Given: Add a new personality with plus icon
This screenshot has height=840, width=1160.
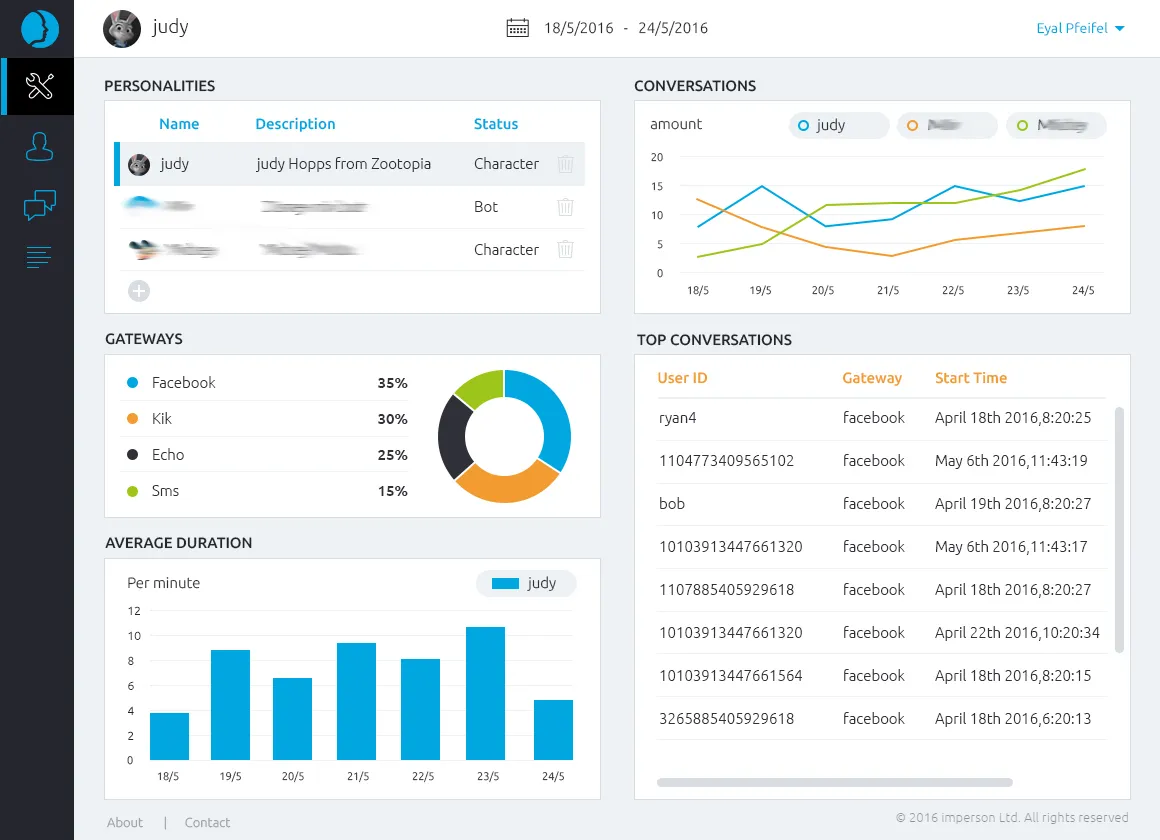Looking at the screenshot, I should pyautogui.click(x=139, y=291).
